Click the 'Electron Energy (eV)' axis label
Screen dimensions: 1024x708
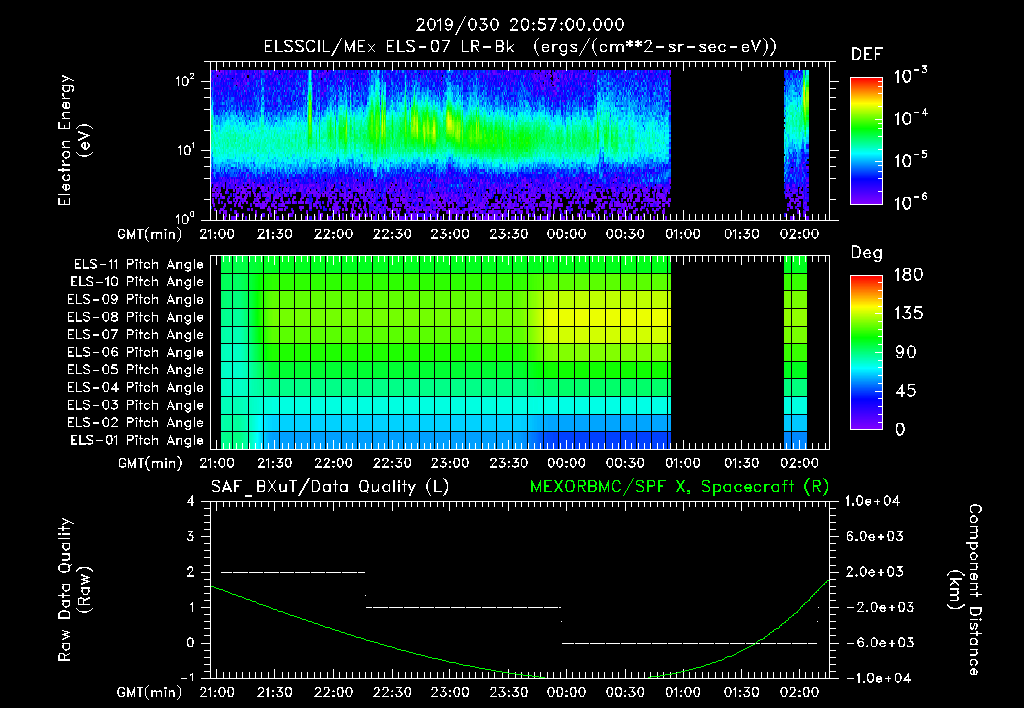[74, 140]
